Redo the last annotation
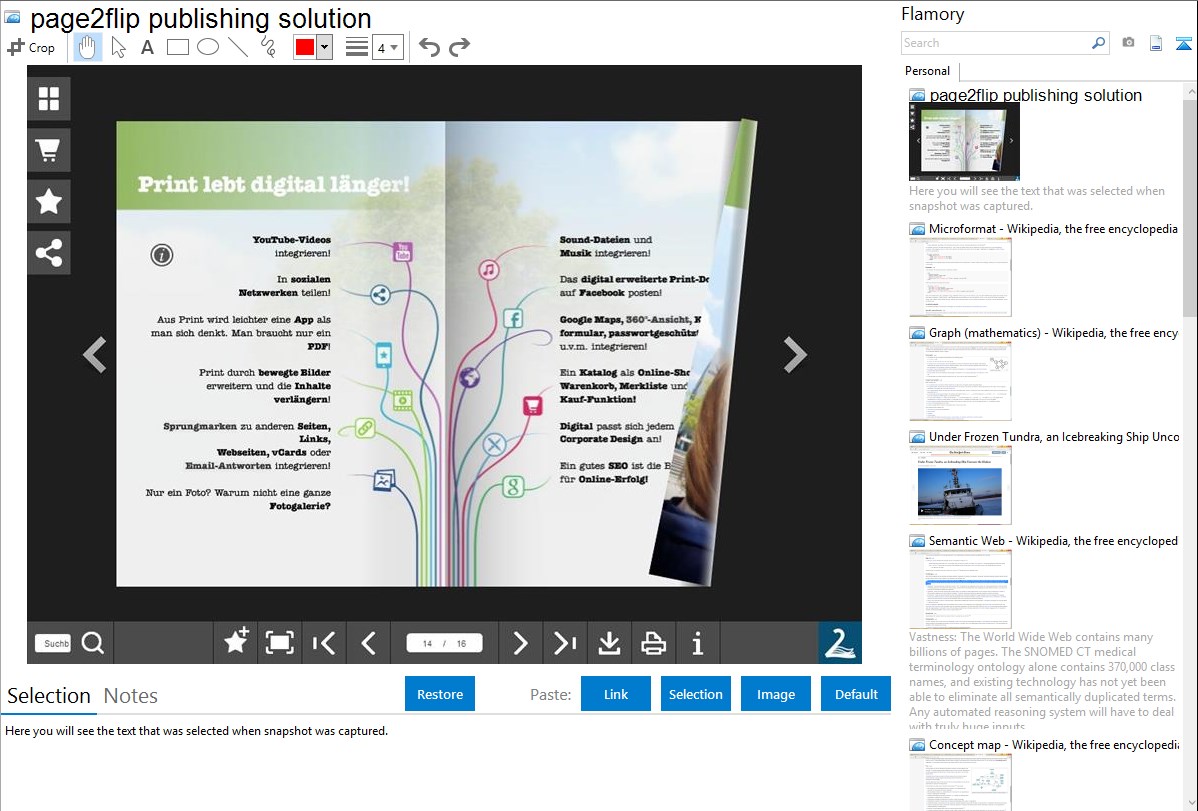 459,47
